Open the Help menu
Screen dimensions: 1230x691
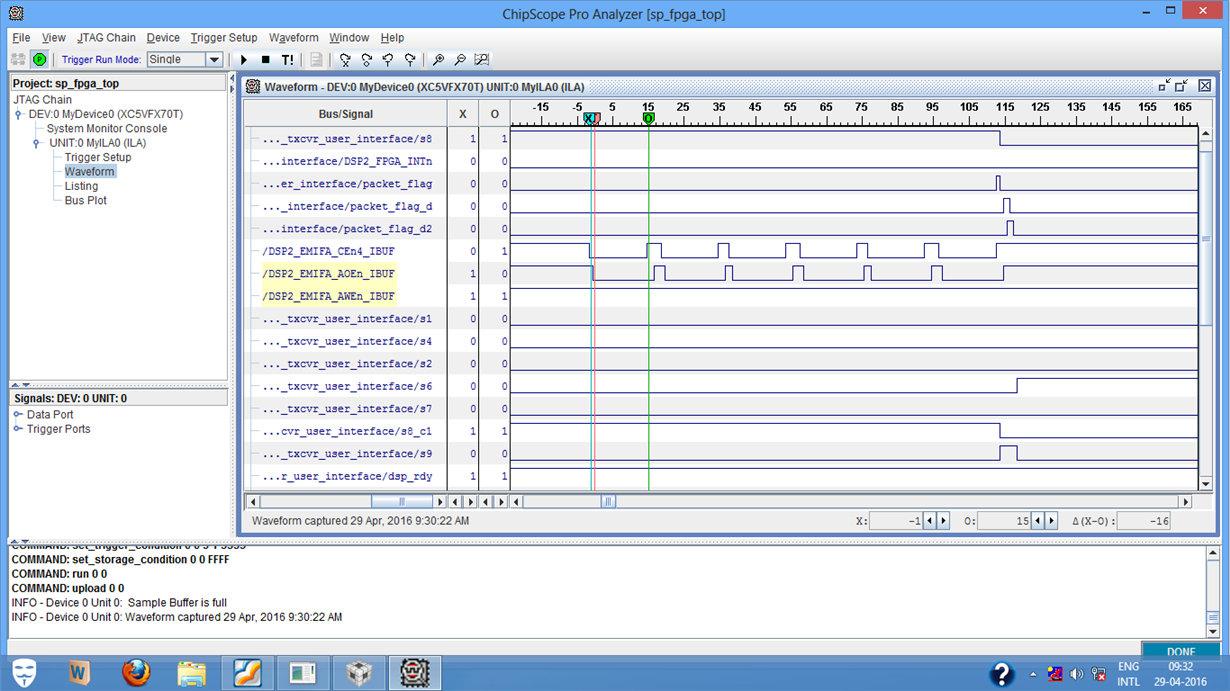click(392, 38)
